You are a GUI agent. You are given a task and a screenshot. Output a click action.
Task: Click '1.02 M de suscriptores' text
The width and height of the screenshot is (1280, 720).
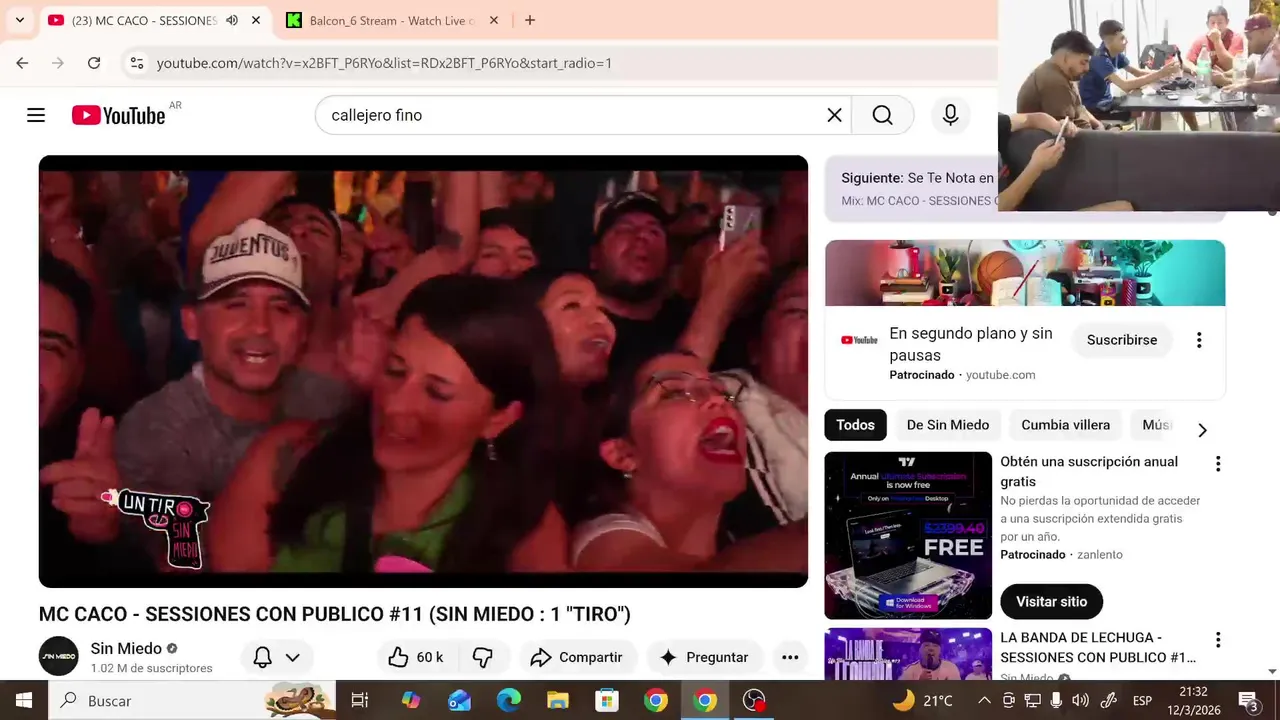pyautogui.click(x=151, y=668)
